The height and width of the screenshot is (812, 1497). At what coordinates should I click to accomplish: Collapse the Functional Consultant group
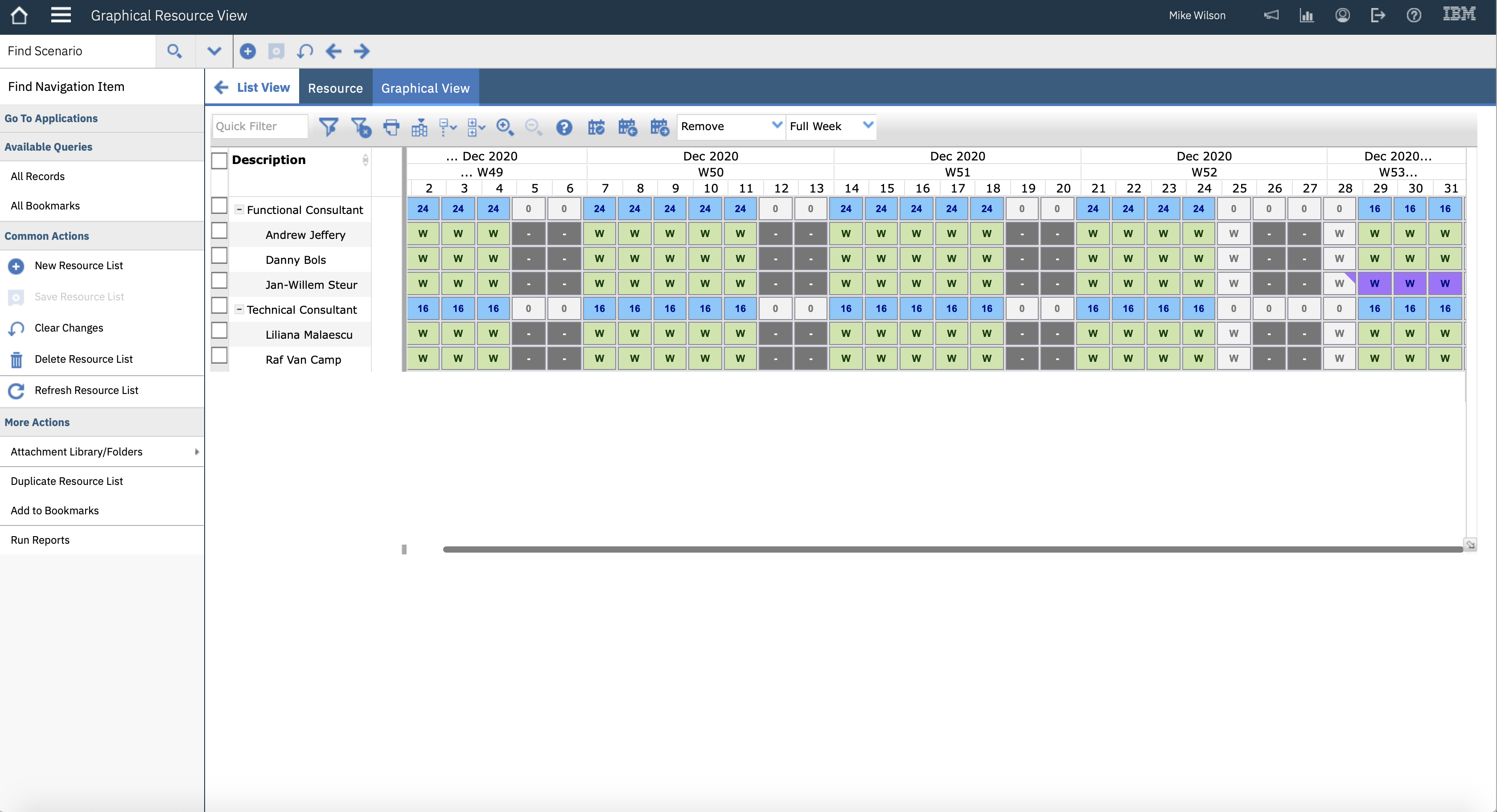pos(239,209)
